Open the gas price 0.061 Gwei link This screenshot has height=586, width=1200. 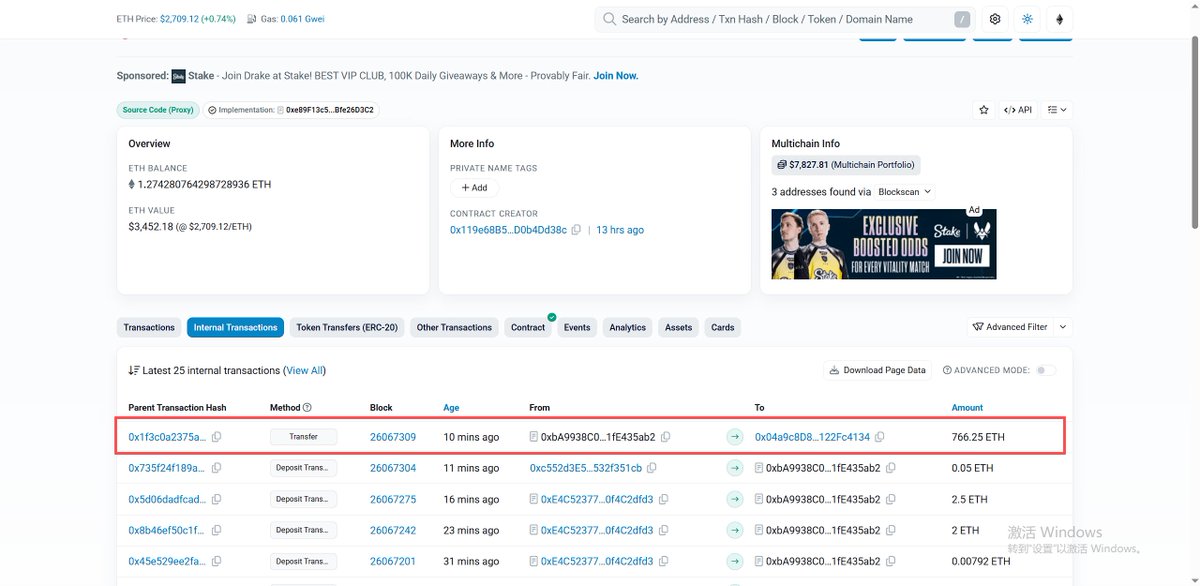point(302,19)
